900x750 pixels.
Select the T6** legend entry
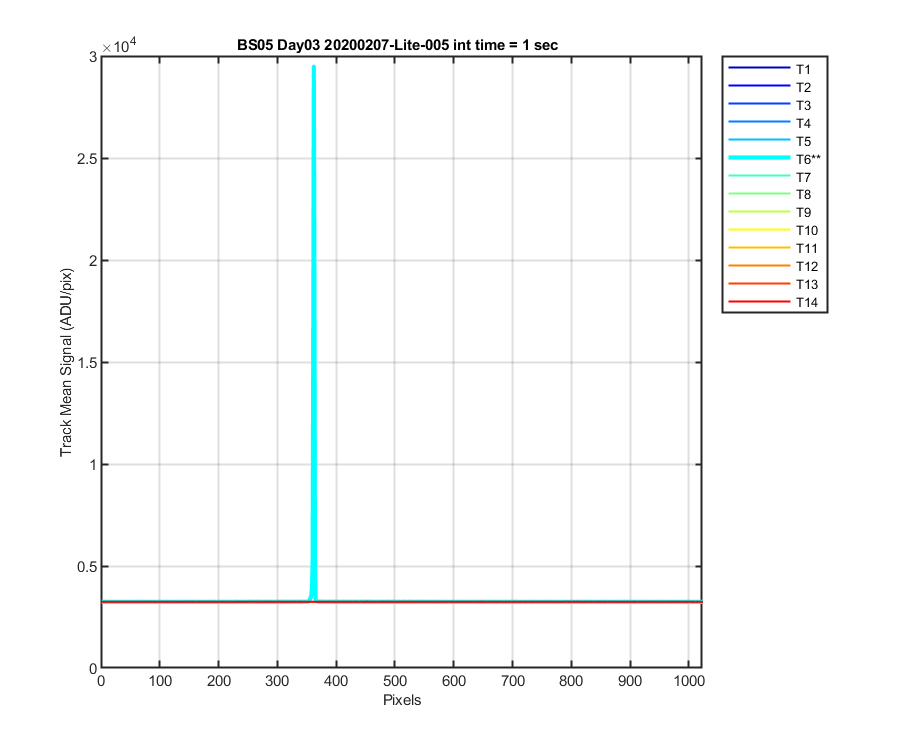775,158
